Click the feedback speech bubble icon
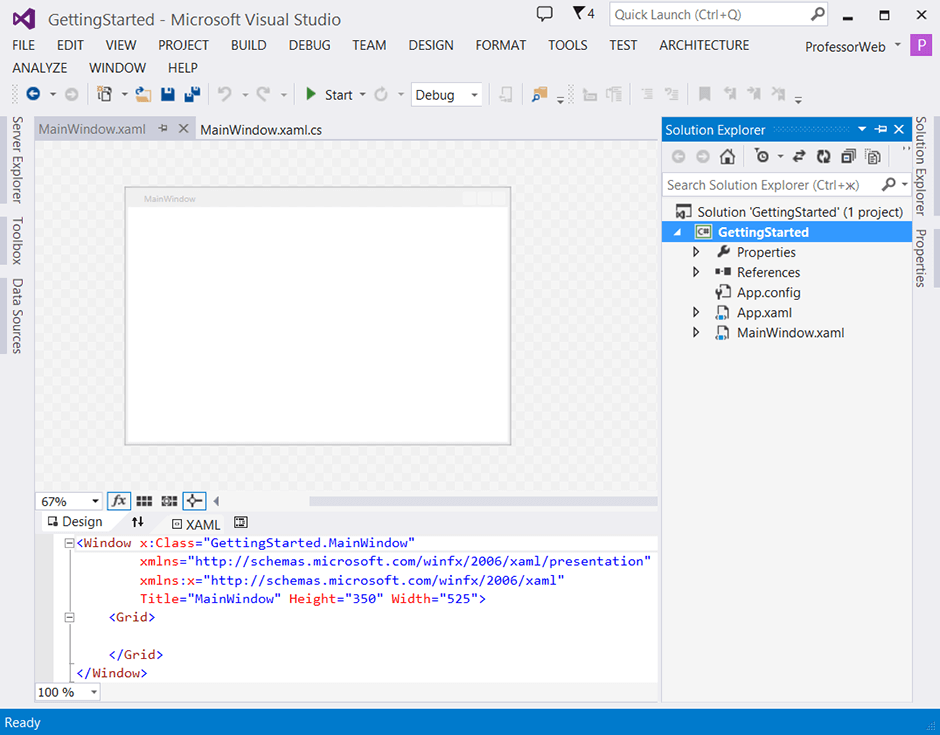Image resolution: width=940 pixels, height=735 pixels. [x=544, y=14]
